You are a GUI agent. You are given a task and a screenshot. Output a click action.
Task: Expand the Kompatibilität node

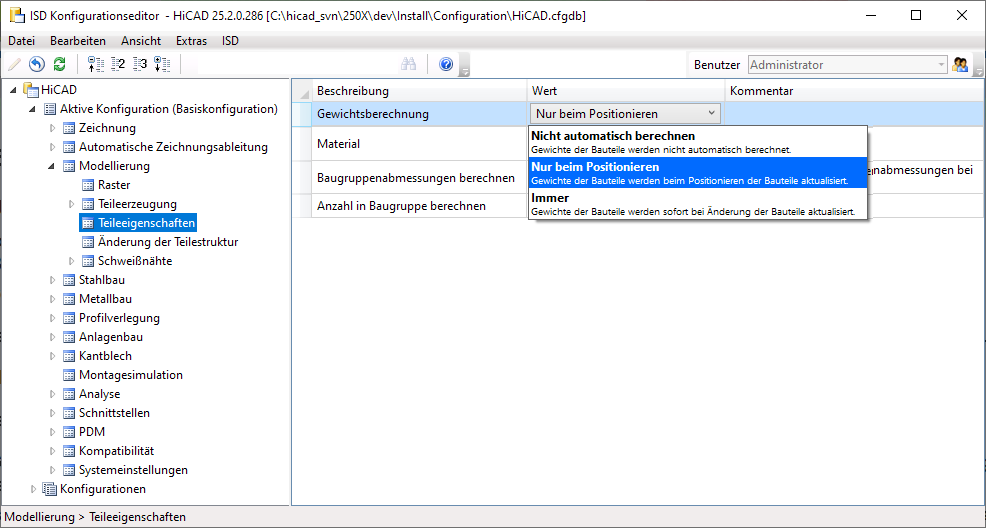point(53,451)
